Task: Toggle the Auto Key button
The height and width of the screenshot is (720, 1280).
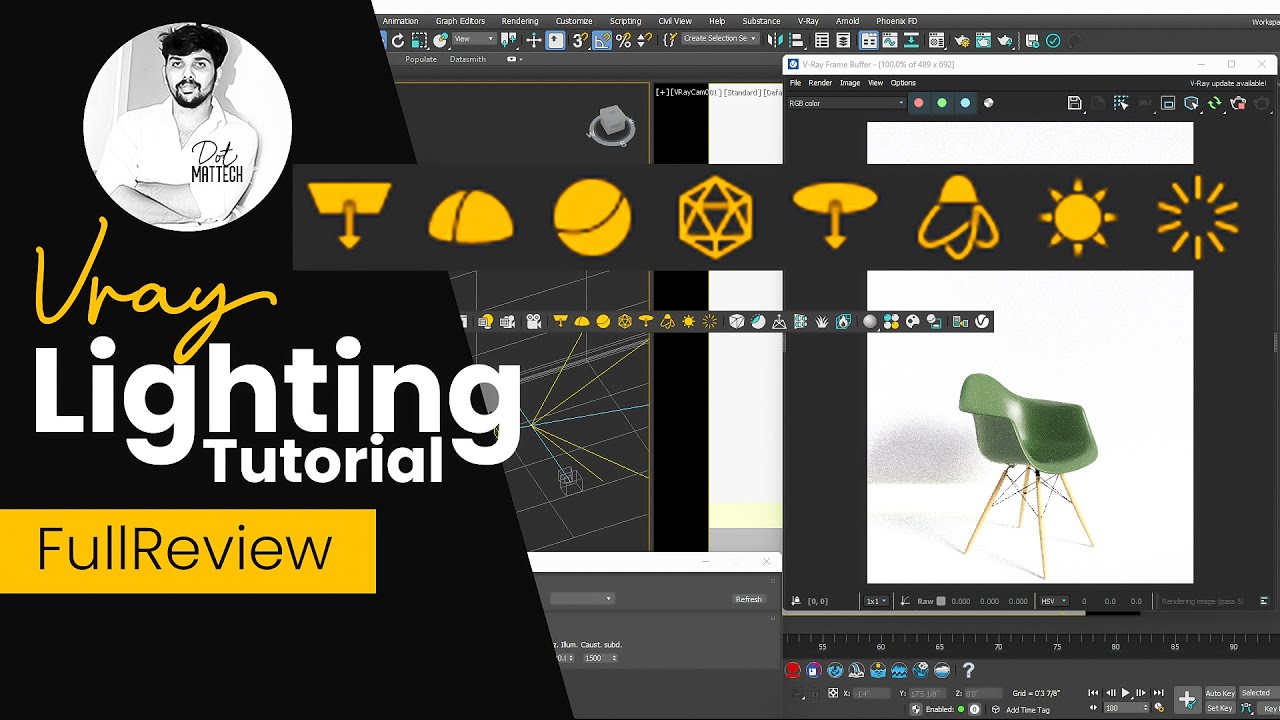Action: (1220, 693)
